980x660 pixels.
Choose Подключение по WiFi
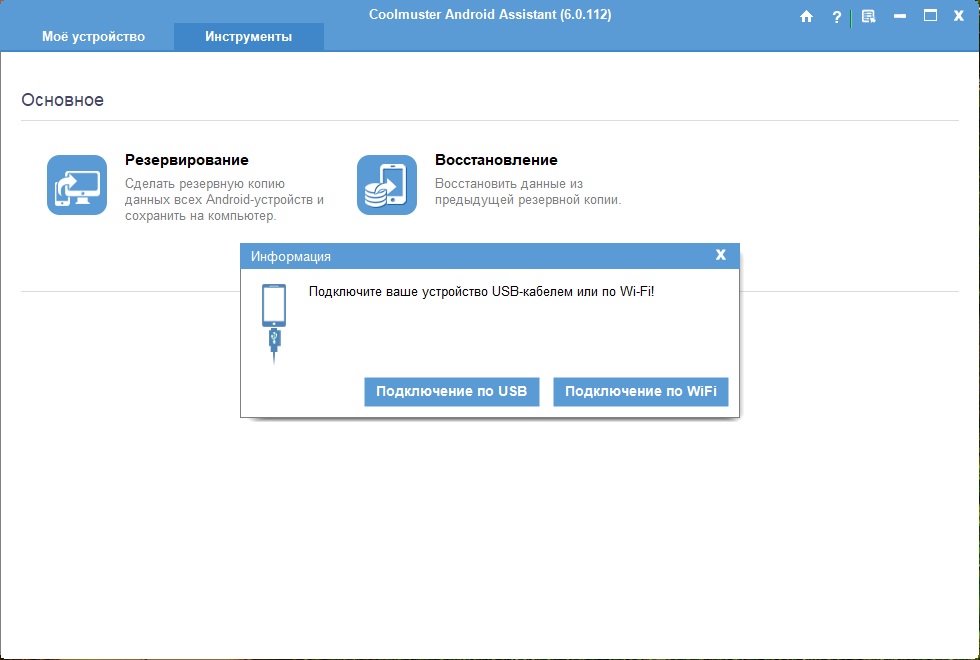[x=640, y=391]
